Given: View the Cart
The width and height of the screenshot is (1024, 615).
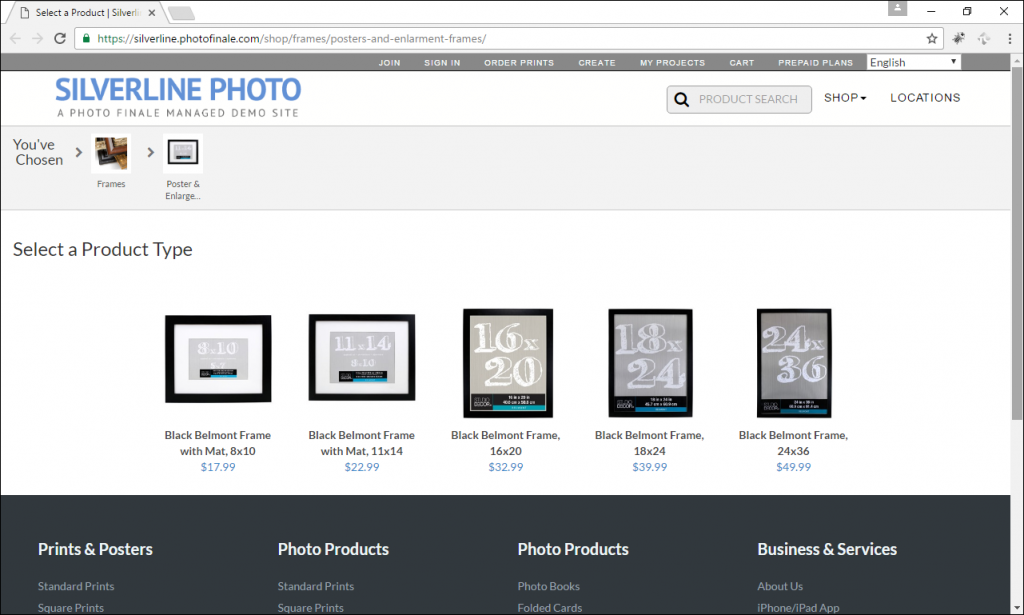Looking at the screenshot, I should [x=742, y=63].
